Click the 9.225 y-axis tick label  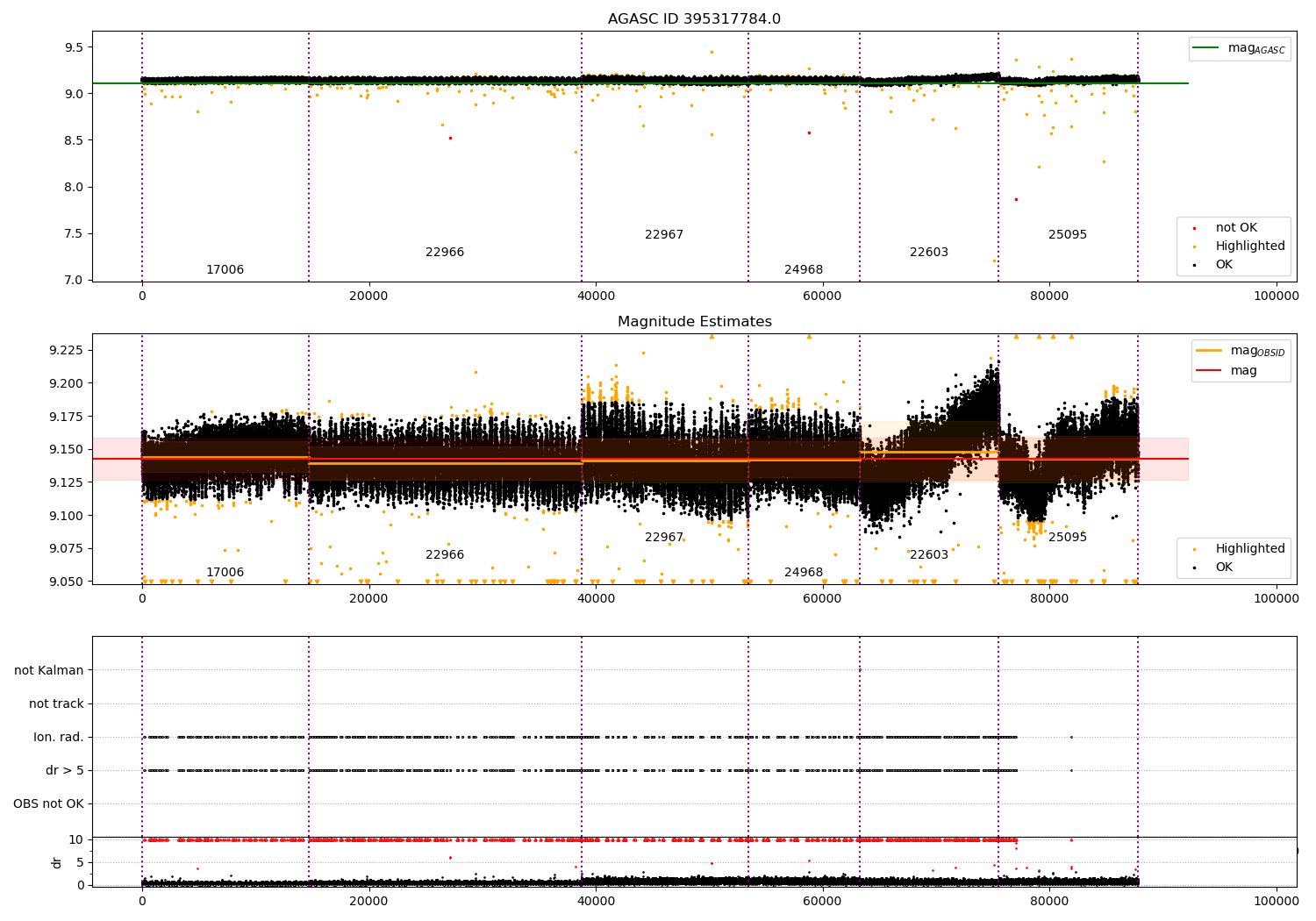(x=67, y=350)
